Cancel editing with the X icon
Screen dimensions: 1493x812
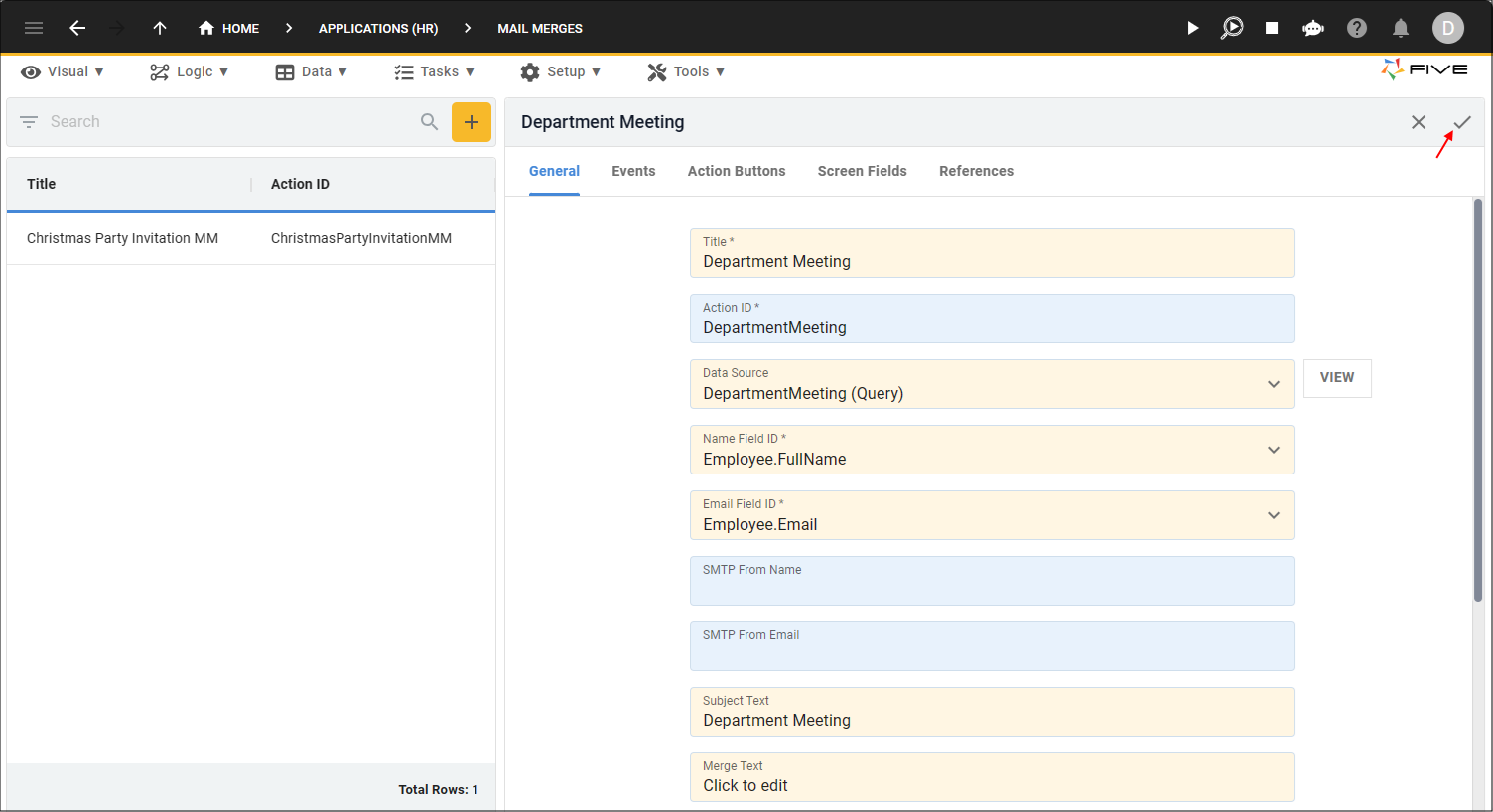point(1419,122)
